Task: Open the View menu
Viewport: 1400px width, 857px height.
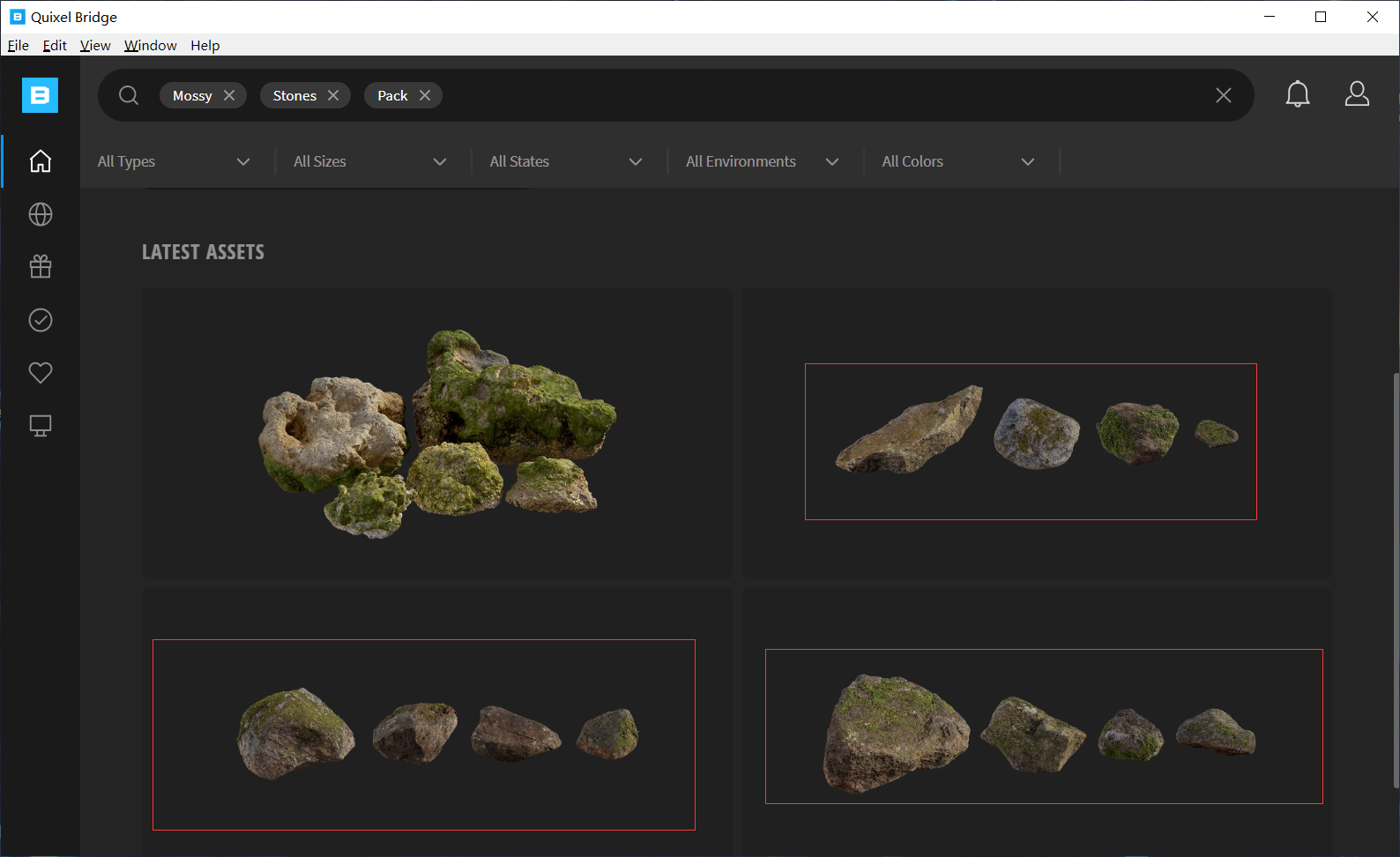Action: pyautogui.click(x=95, y=46)
